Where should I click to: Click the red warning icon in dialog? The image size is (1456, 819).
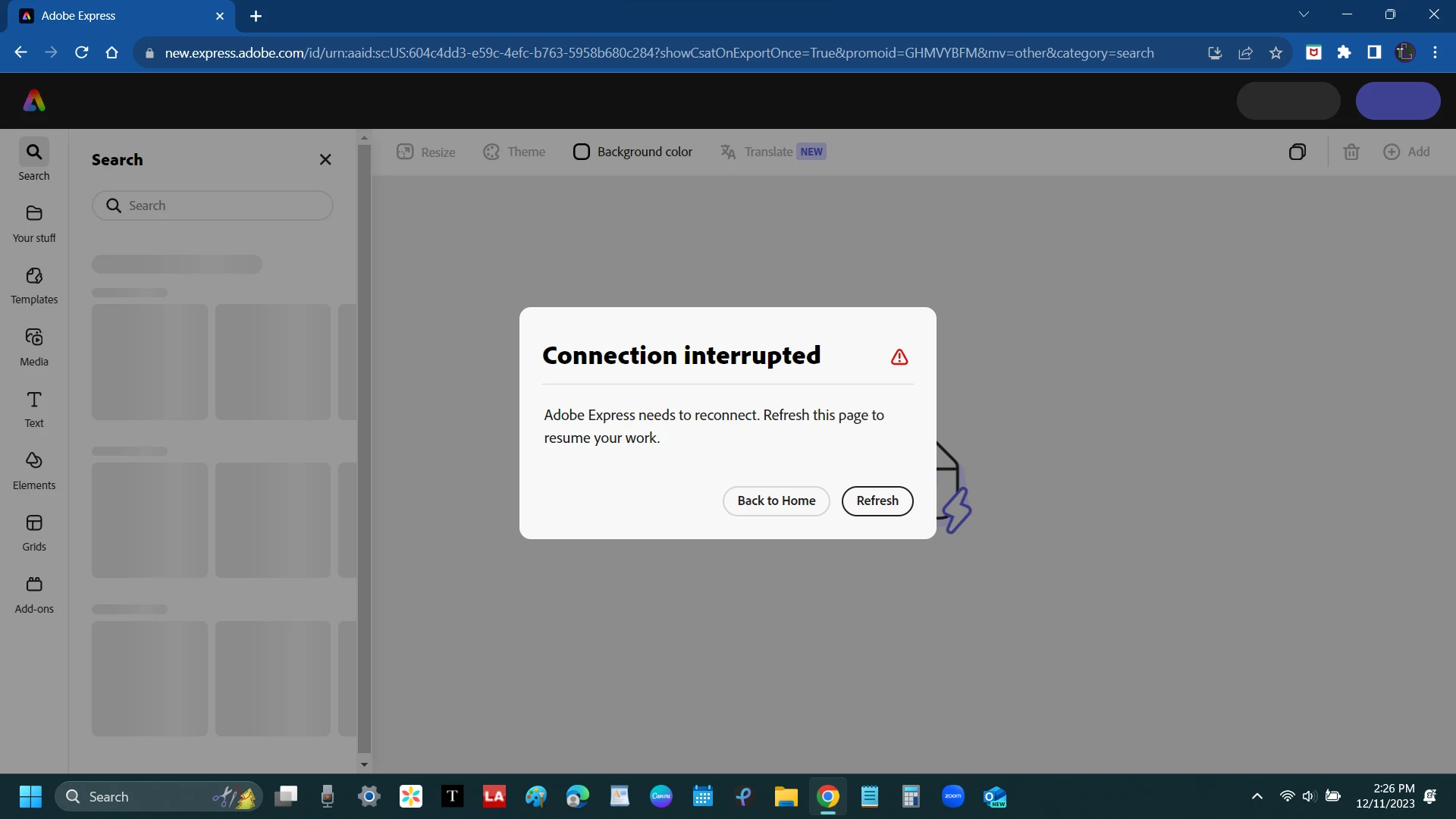pos(899,356)
